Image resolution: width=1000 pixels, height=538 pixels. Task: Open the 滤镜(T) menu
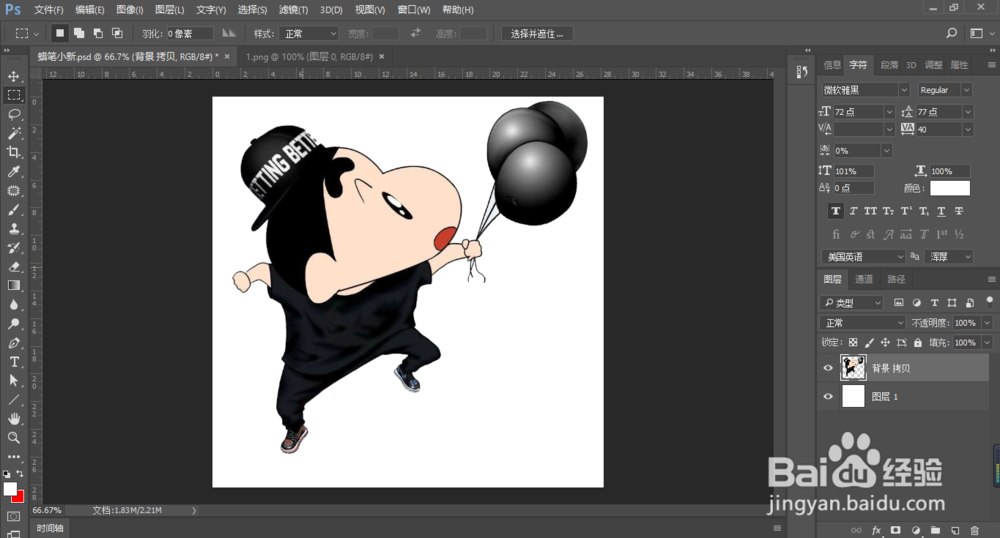(x=293, y=10)
